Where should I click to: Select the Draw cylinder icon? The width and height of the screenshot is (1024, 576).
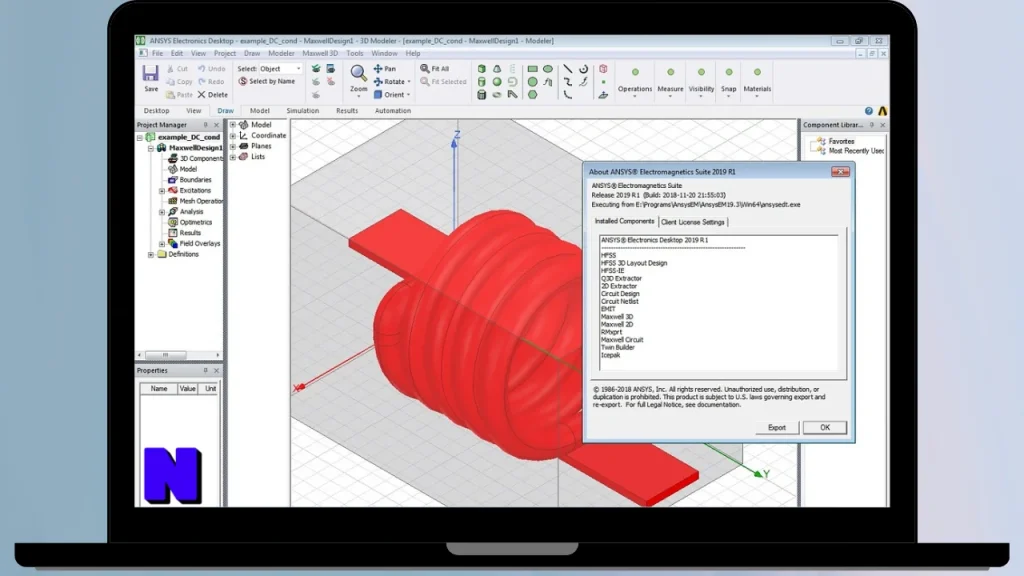coord(482,82)
